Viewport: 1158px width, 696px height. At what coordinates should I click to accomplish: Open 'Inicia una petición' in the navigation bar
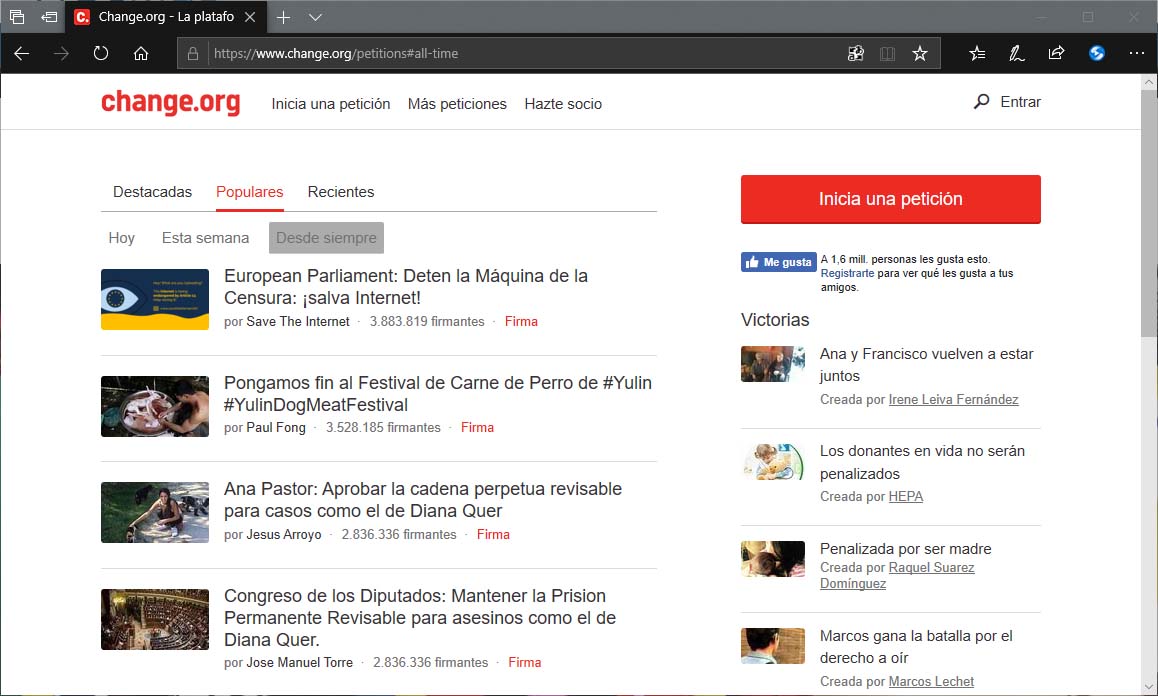331,104
